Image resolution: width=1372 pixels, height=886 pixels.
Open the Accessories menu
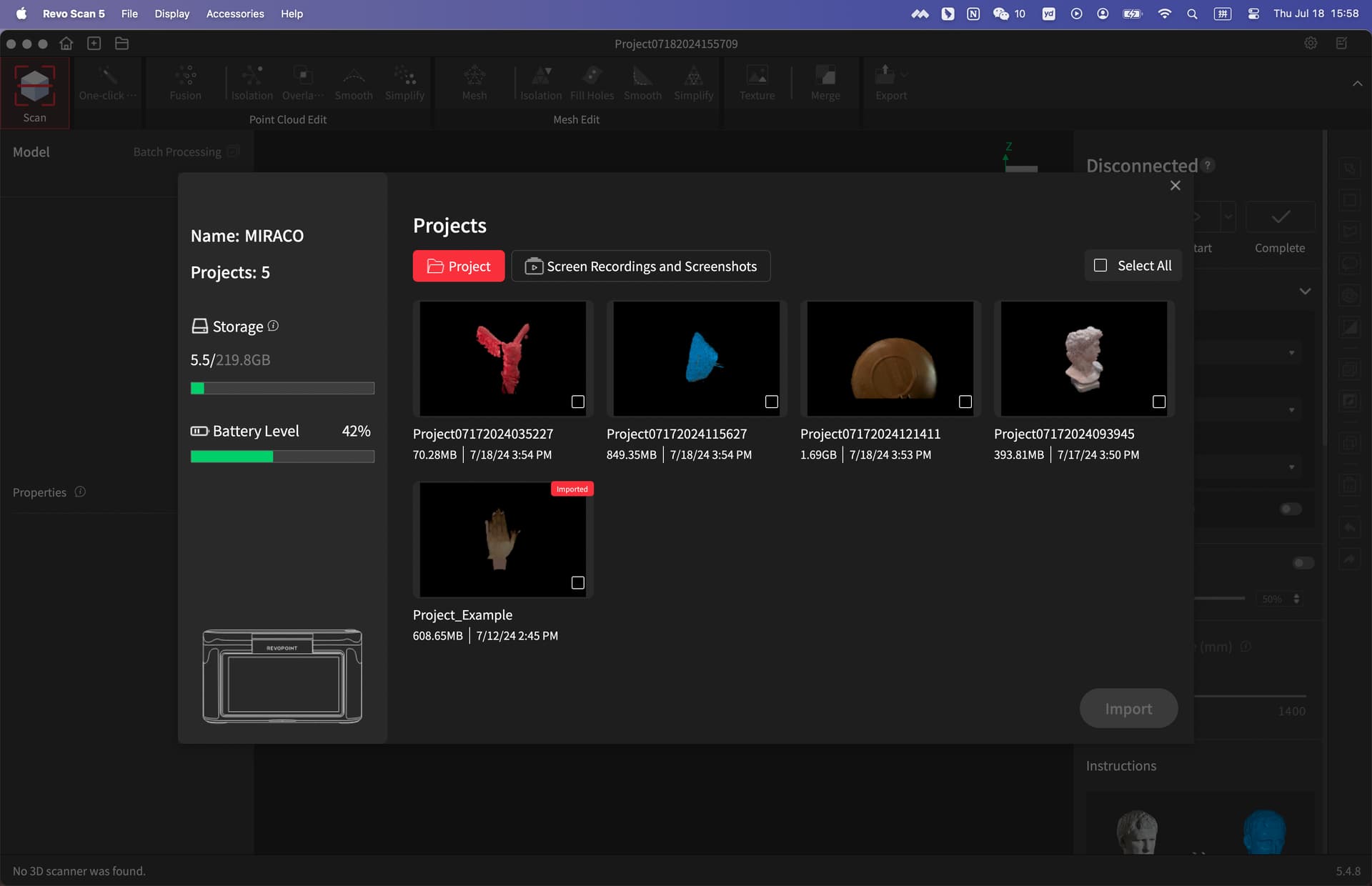click(234, 14)
